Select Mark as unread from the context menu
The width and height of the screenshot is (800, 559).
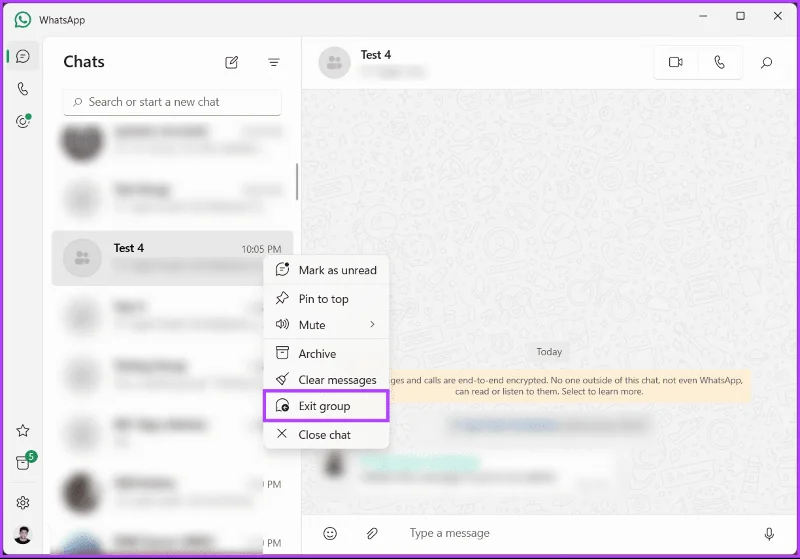coord(326,270)
